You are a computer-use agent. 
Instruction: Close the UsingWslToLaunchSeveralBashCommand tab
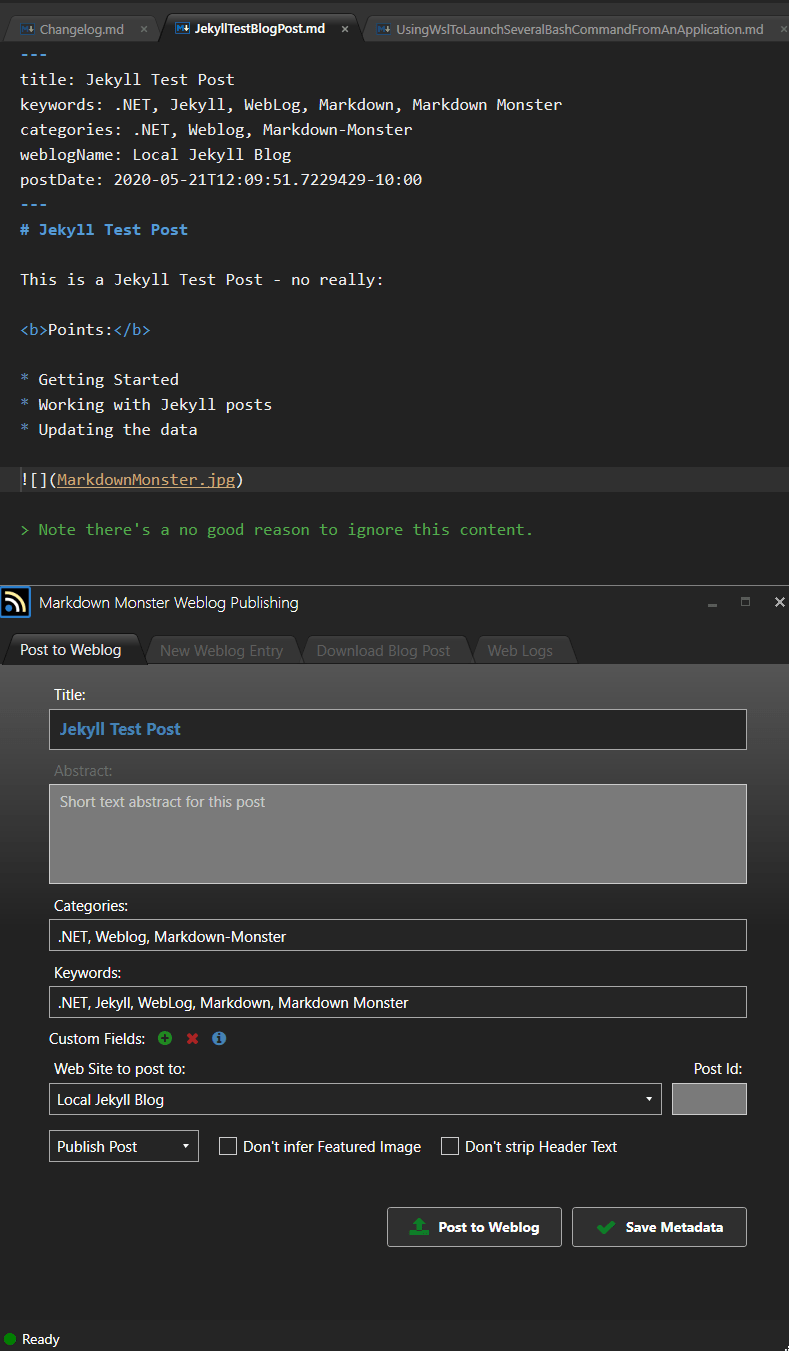pos(783,29)
